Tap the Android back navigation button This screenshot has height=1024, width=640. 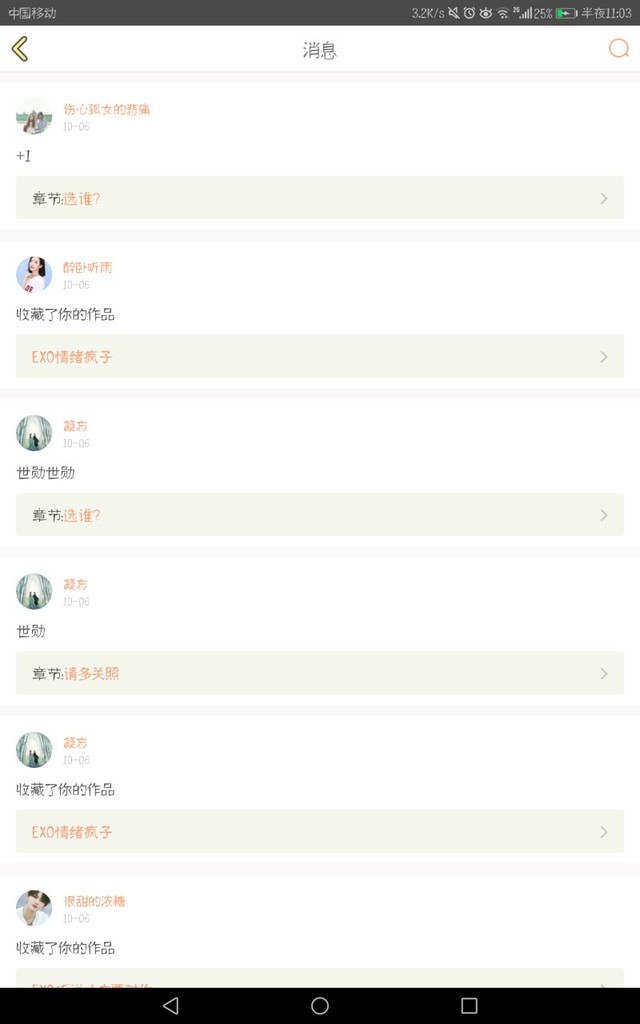[x=170, y=1006]
